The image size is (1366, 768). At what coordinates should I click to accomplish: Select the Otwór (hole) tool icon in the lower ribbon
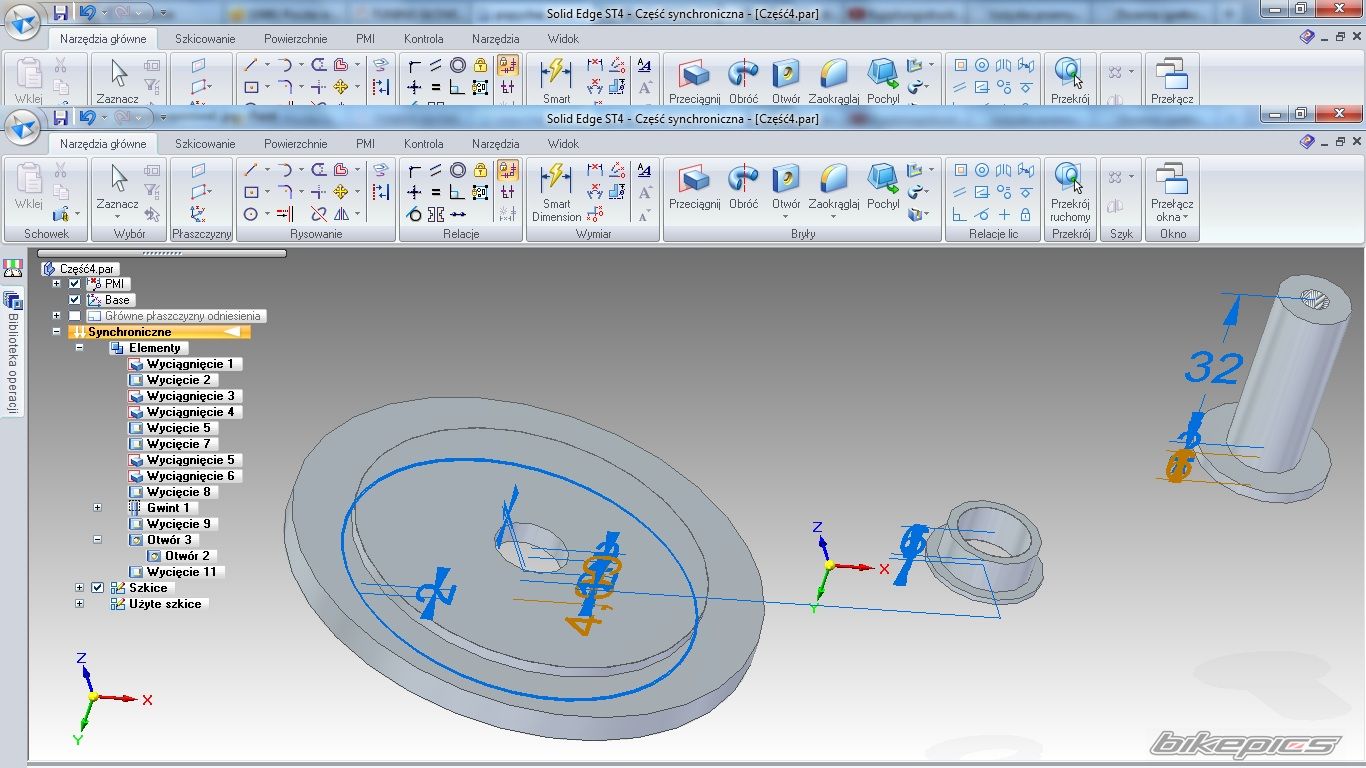click(x=786, y=180)
